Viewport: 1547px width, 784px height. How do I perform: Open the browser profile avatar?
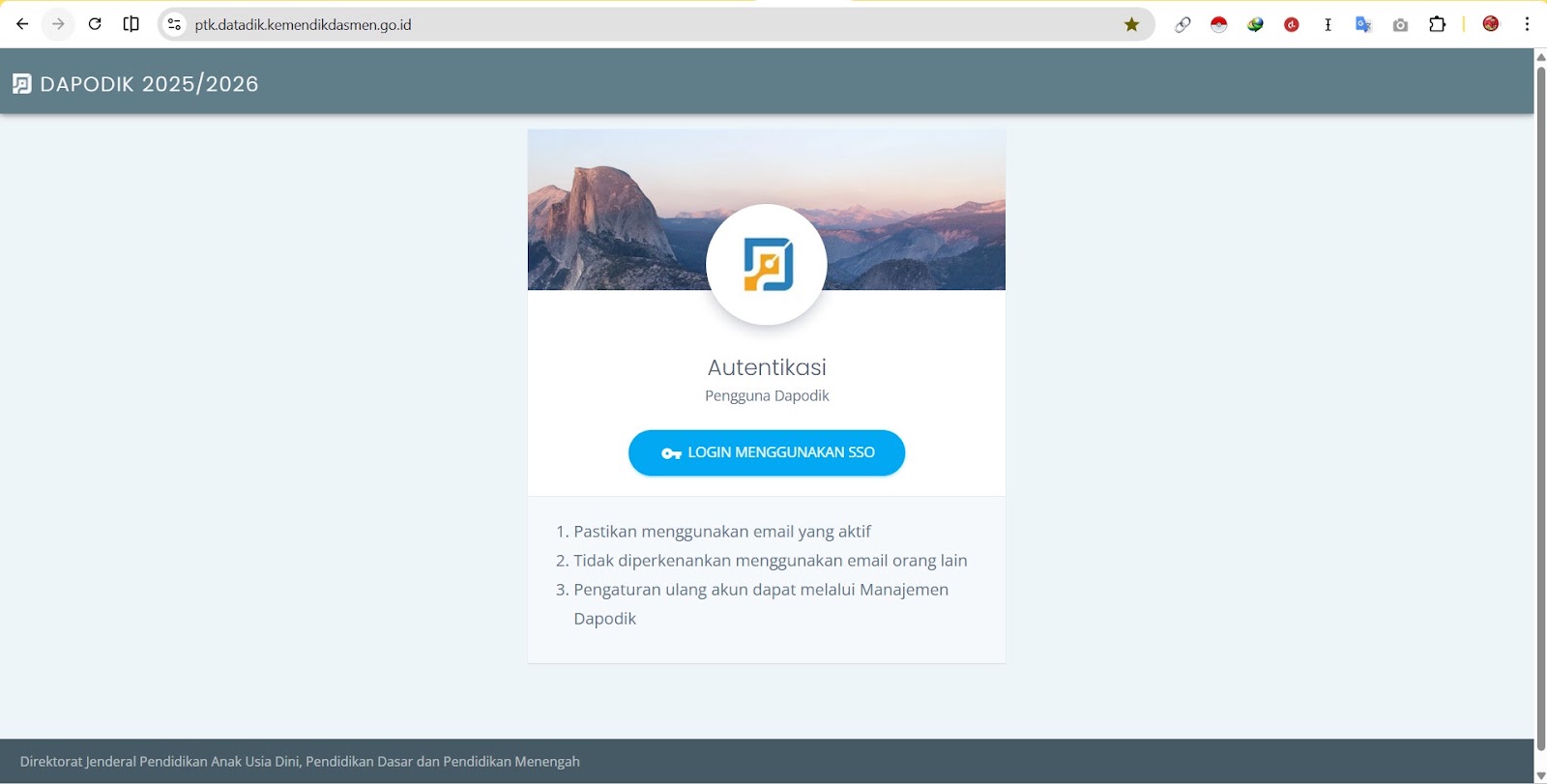[1491, 24]
